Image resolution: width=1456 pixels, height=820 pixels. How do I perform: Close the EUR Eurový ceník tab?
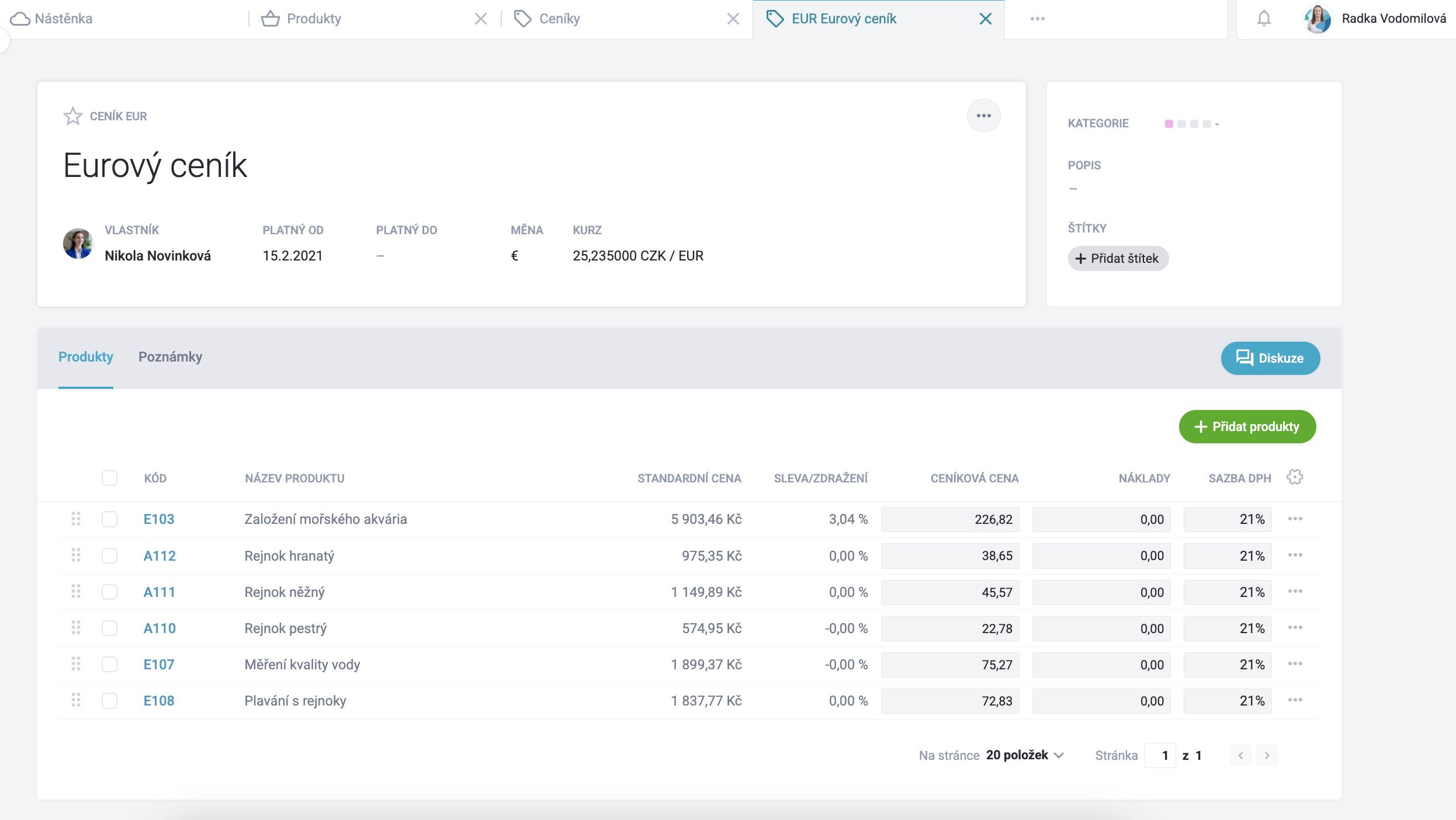[x=986, y=19]
